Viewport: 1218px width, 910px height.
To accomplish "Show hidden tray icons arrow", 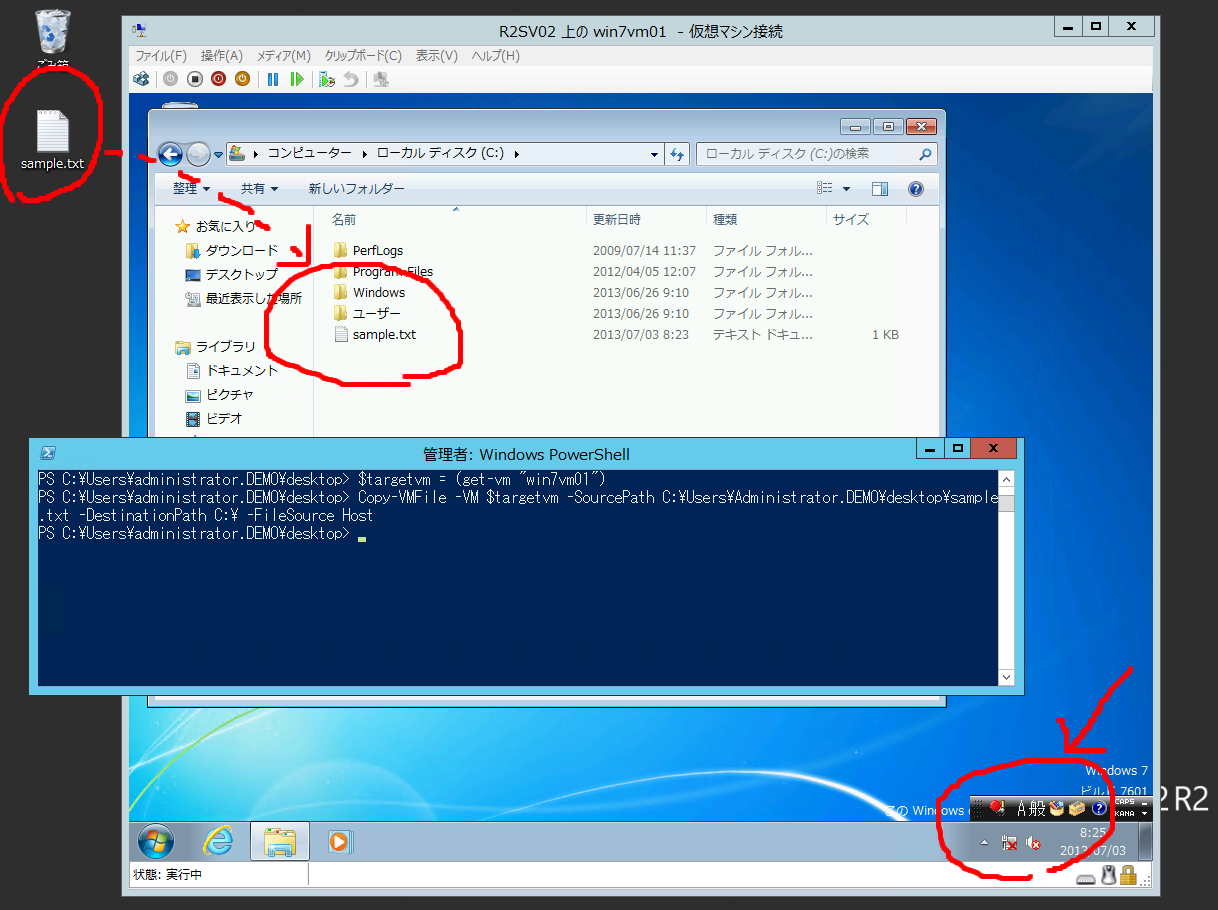I will click(x=984, y=843).
